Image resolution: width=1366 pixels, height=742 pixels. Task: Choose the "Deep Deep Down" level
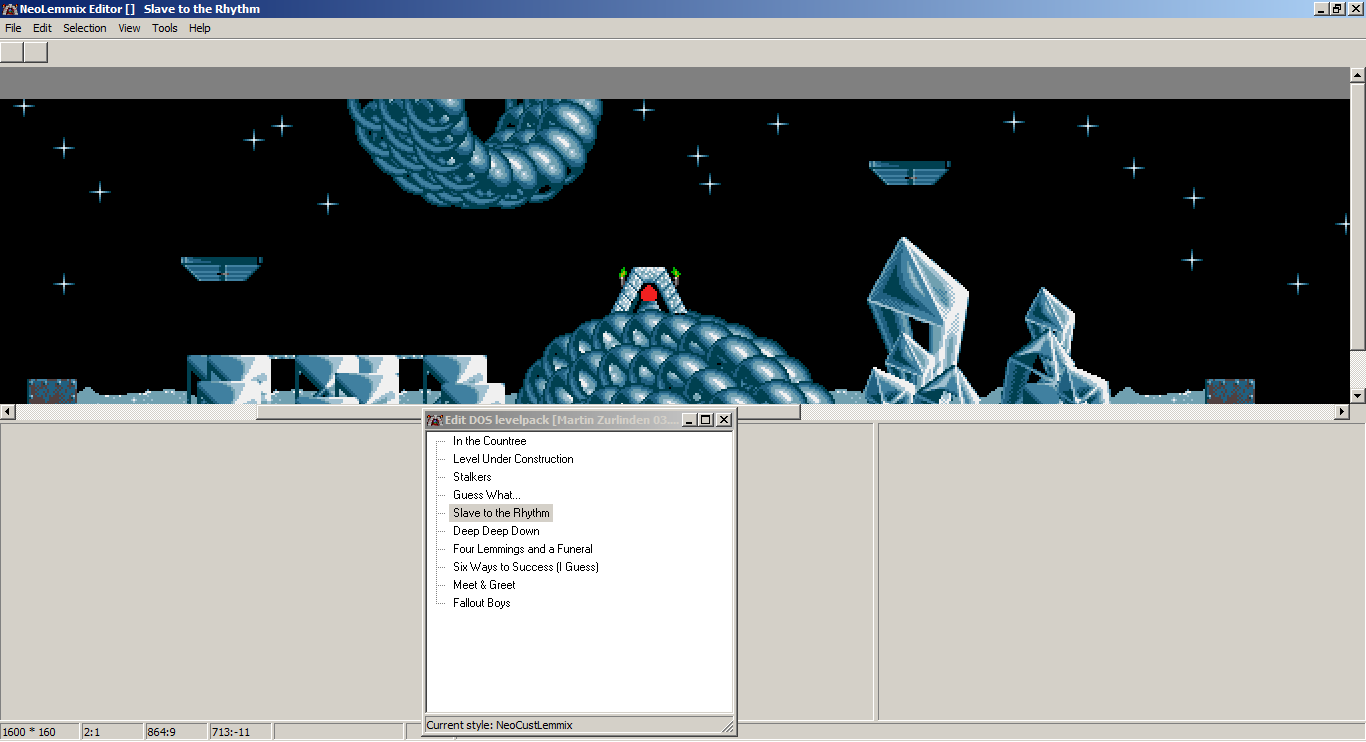[x=496, y=531]
